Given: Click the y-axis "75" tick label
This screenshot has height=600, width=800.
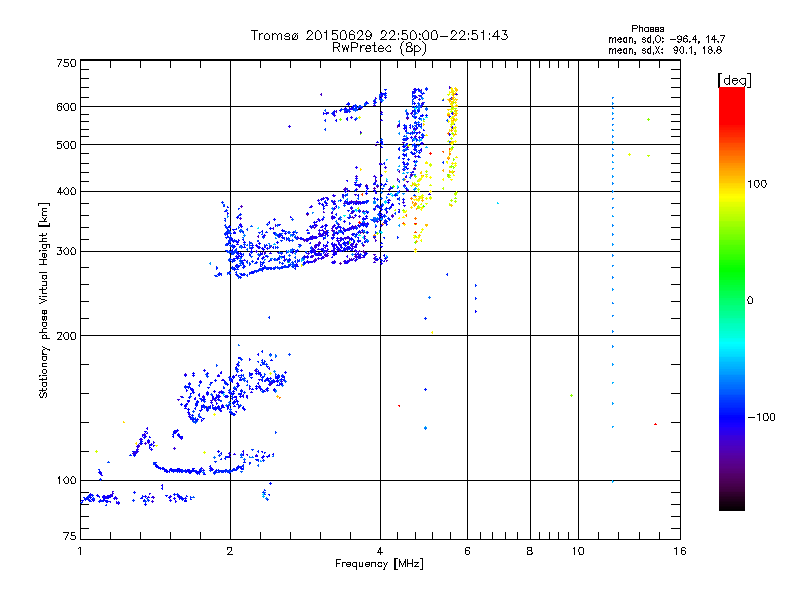Looking at the screenshot, I should [x=70, y=536].
